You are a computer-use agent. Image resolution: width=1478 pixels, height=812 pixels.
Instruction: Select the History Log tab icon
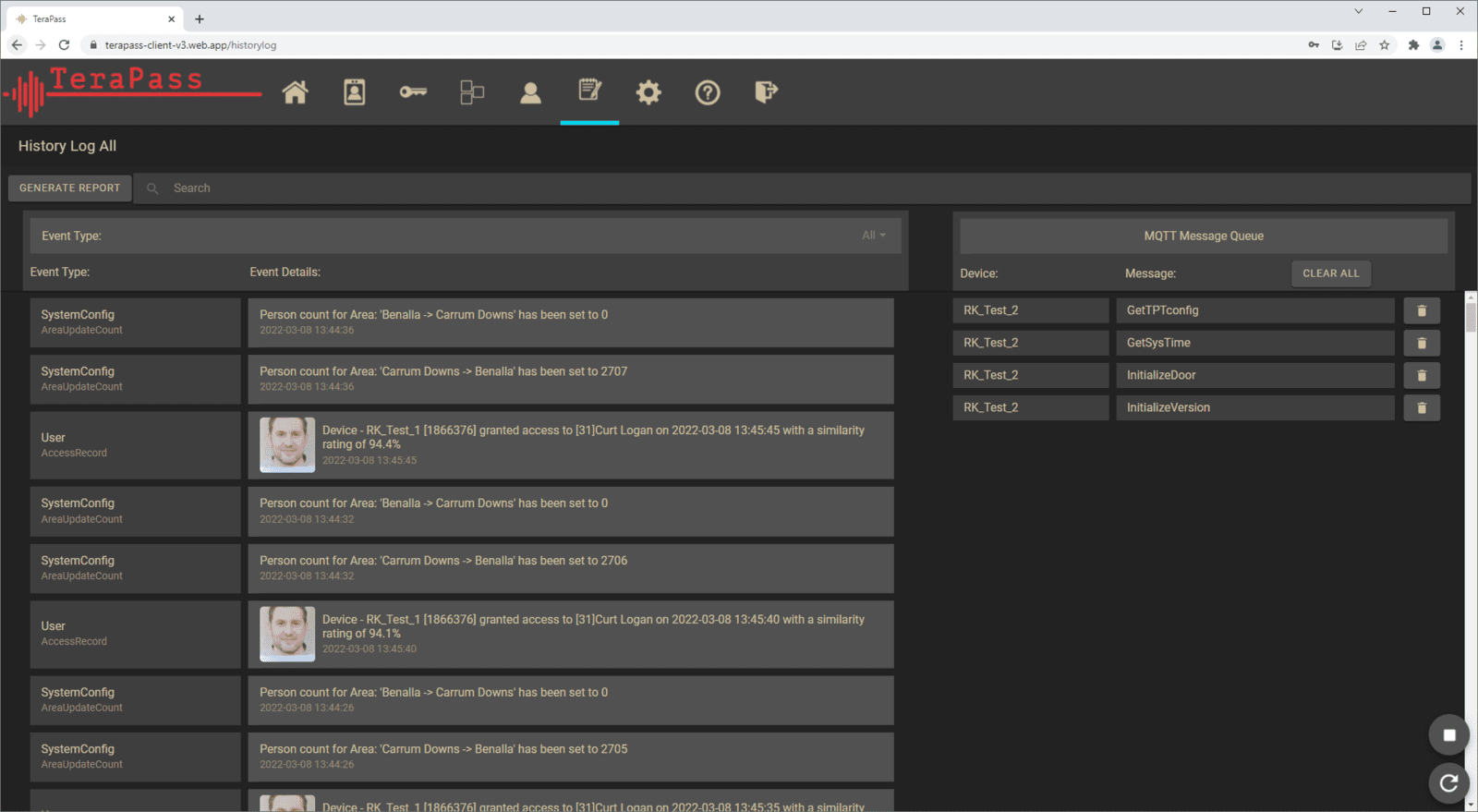point(589,91)
